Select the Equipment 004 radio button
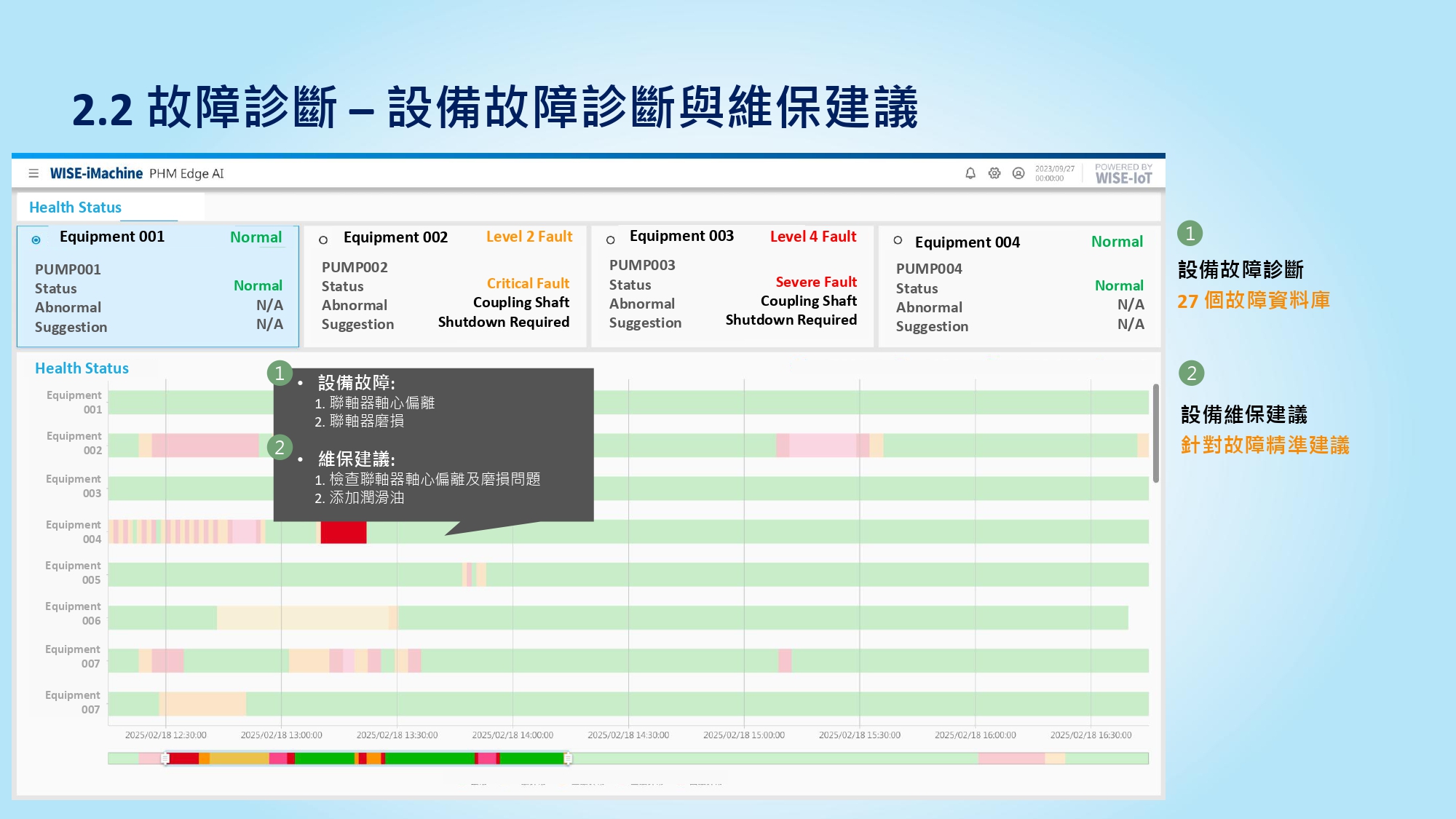Screen dimensions: 1456x819 [898, 240]
